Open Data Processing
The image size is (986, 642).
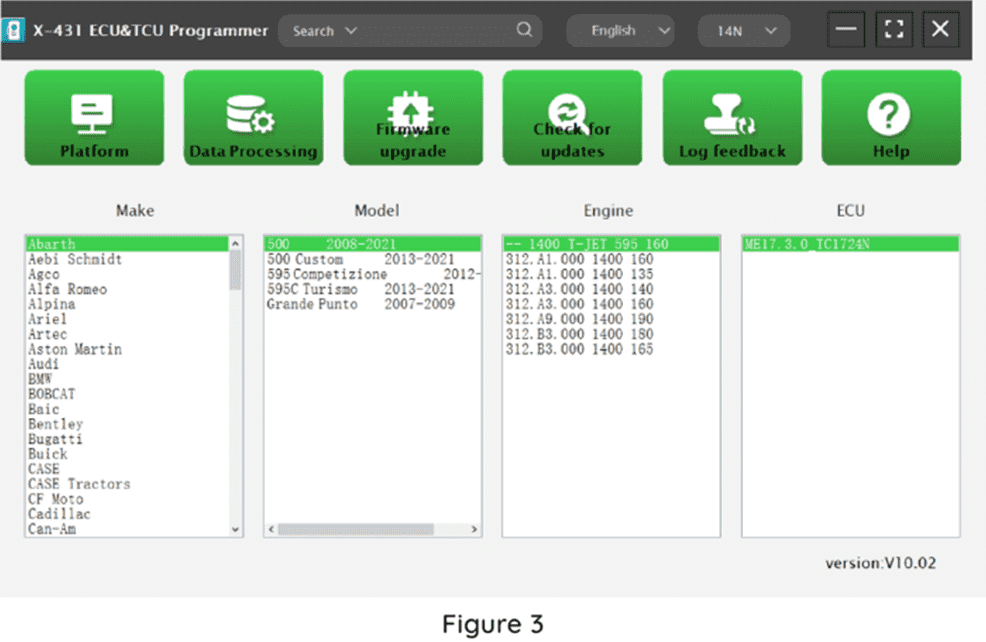click(x=253, y=118)
